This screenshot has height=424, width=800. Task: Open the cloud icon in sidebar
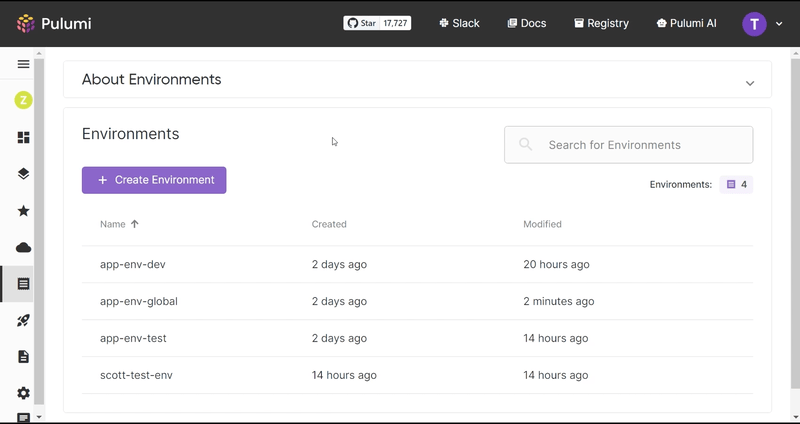[23, 248]
